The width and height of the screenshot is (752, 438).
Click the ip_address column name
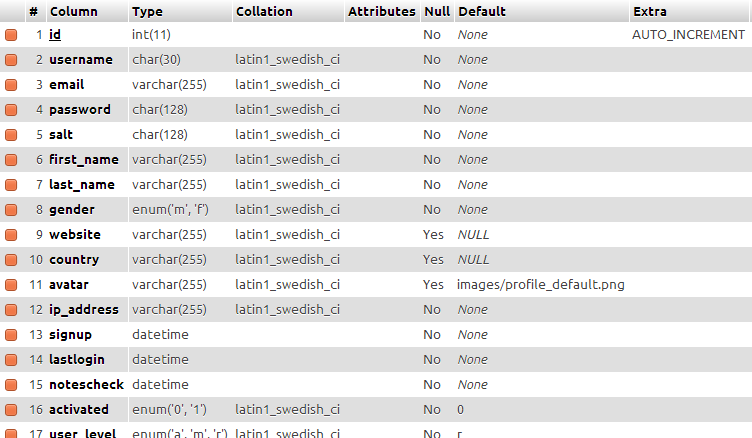pyautogui.click(x=84, y=310)
